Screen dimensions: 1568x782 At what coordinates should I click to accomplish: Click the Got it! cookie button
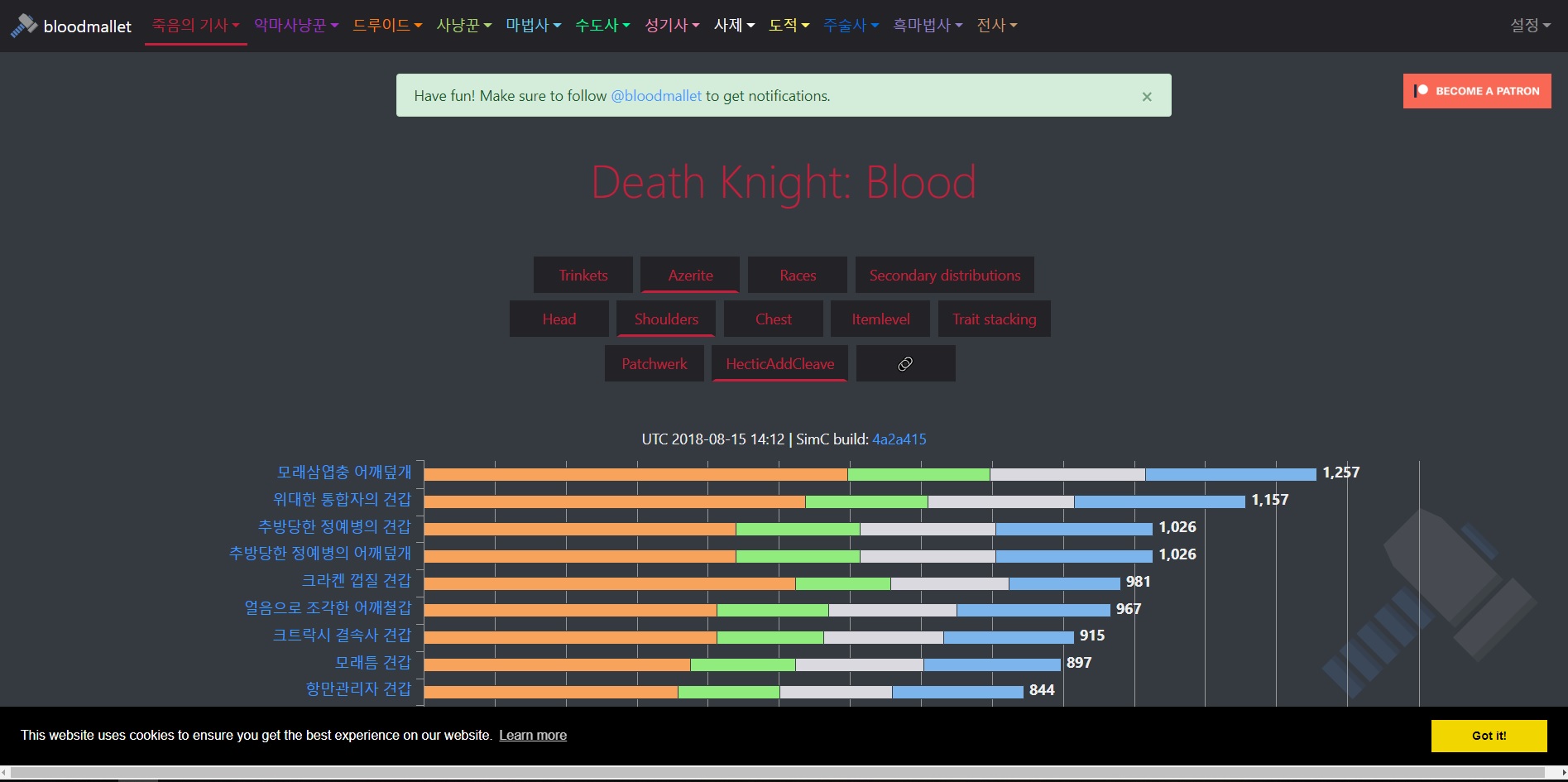pos(1488,736)
